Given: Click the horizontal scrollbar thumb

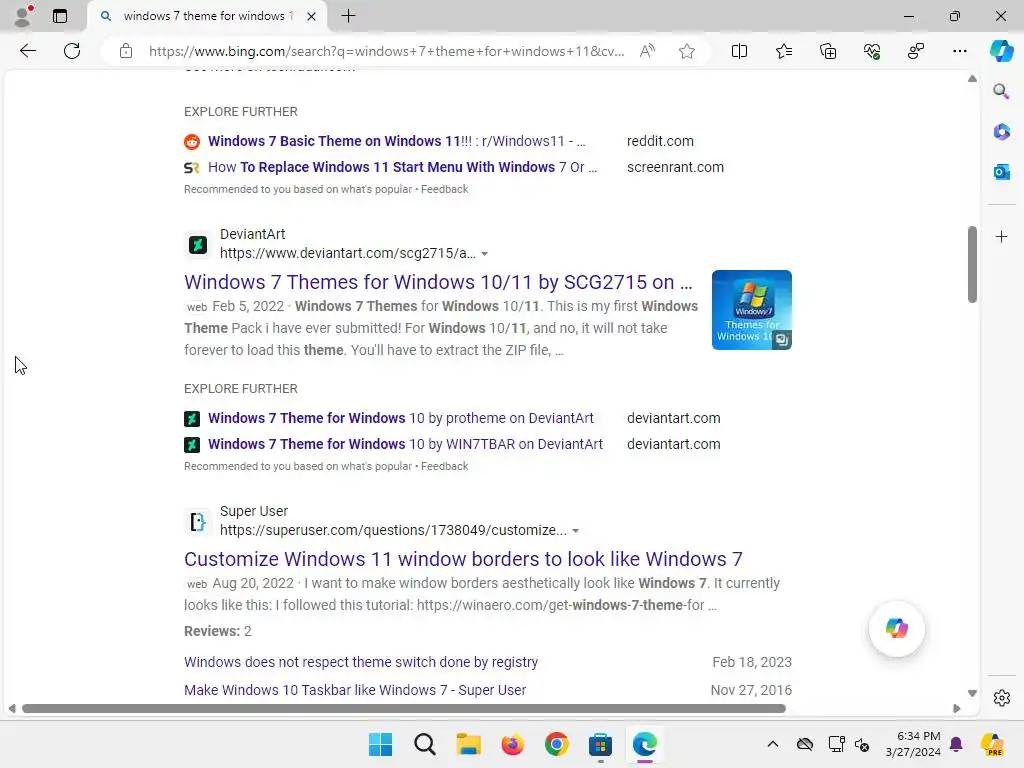Looking at the screenshot, I should tap(404, 708).
